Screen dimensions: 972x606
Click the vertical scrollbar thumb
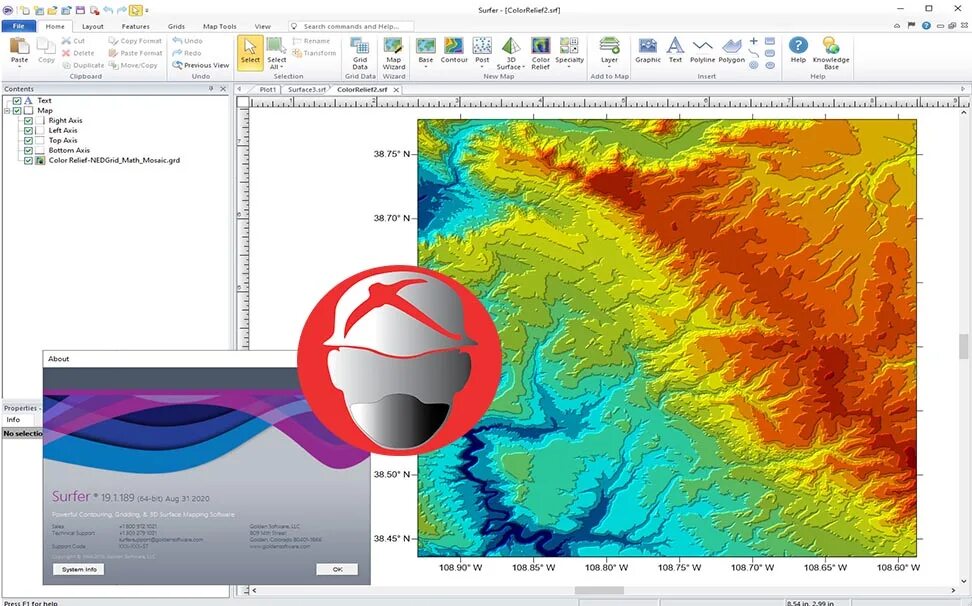pos(963,346)
